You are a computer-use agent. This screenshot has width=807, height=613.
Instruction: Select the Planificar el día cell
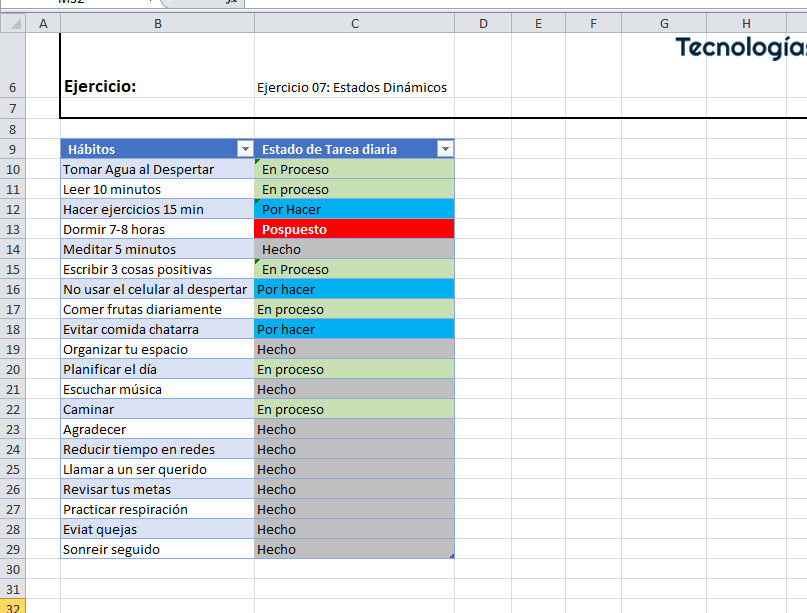pyautogui.click(x=157, y=369)
